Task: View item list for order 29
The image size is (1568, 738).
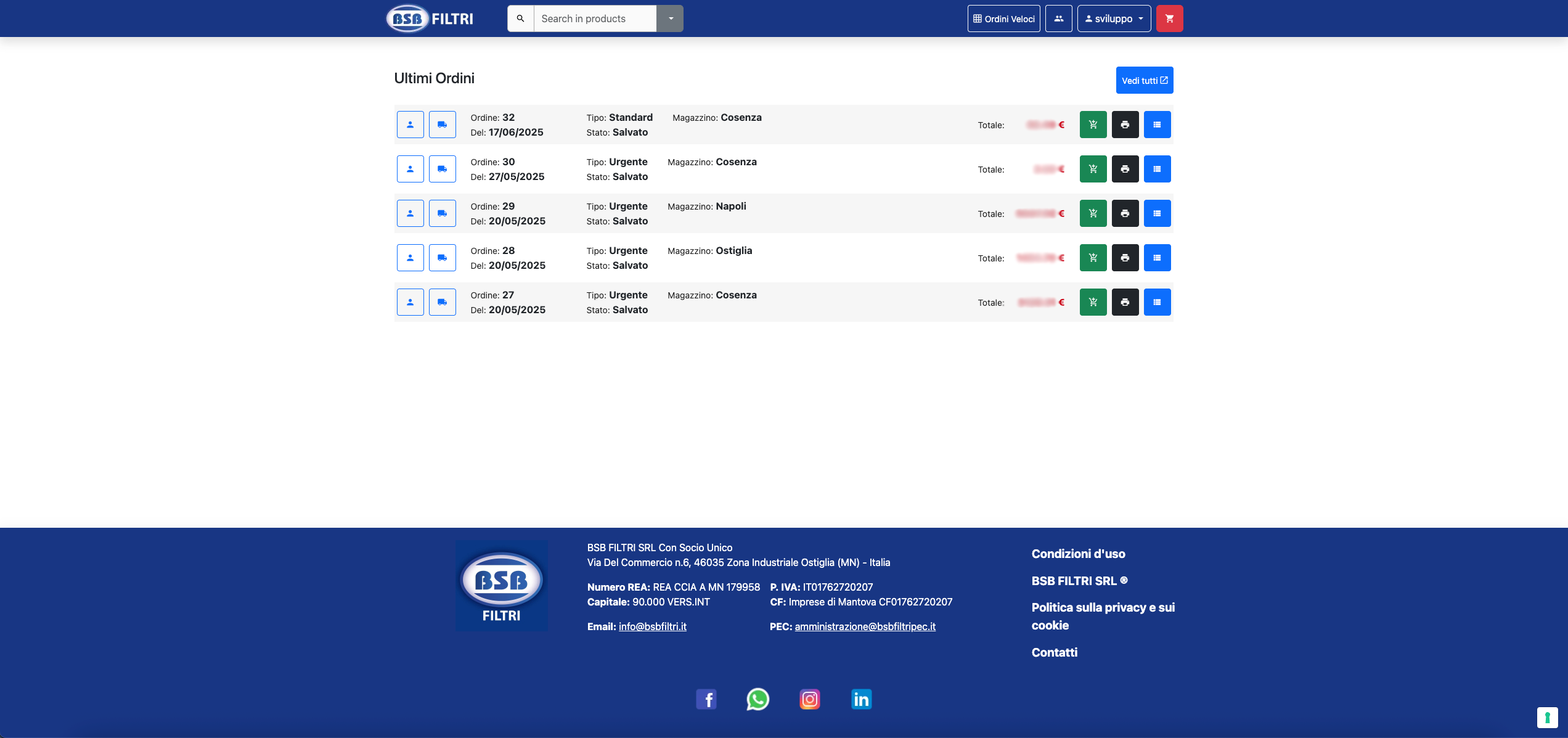Action: 1157,213
